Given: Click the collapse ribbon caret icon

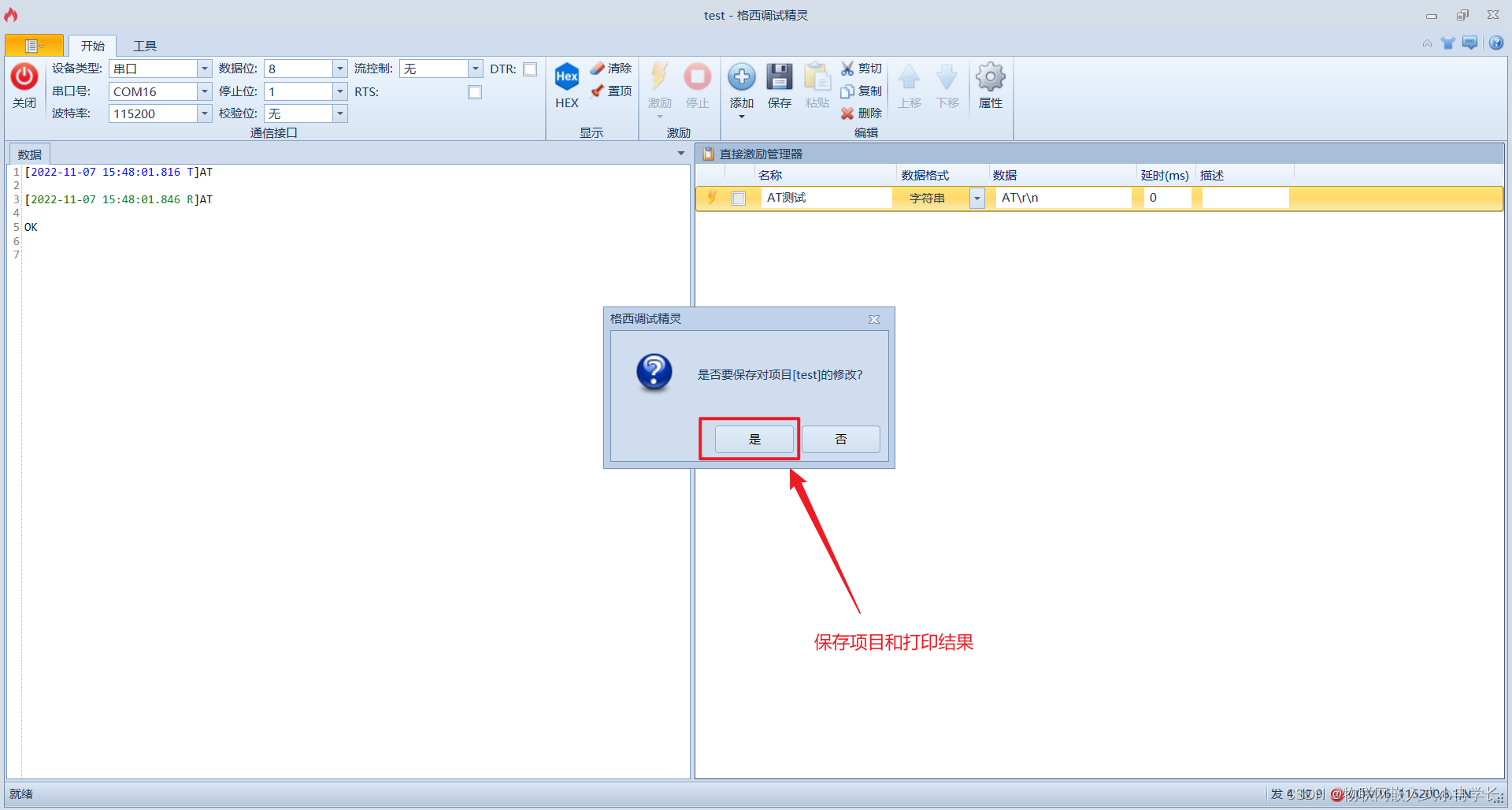Looking at the screenshot, I should [1427, 43].
